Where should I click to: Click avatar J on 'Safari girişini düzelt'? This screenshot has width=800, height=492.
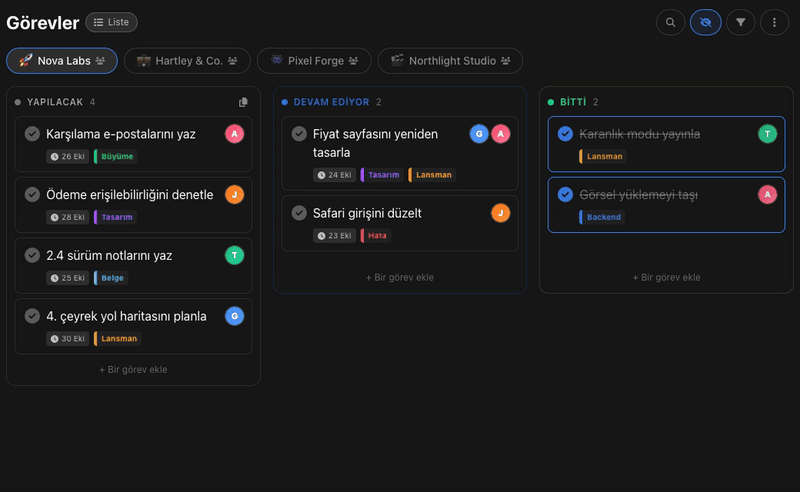pyautogui.click(x=501, y=213)
